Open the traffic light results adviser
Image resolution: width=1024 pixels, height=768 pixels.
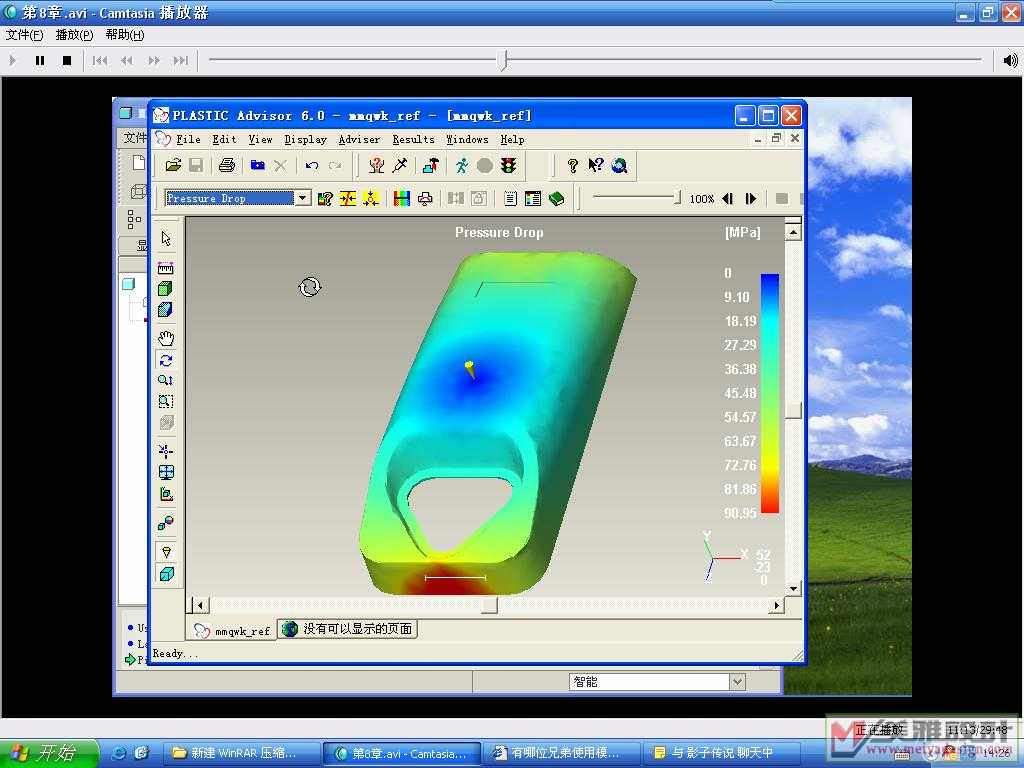click(509, 166)
